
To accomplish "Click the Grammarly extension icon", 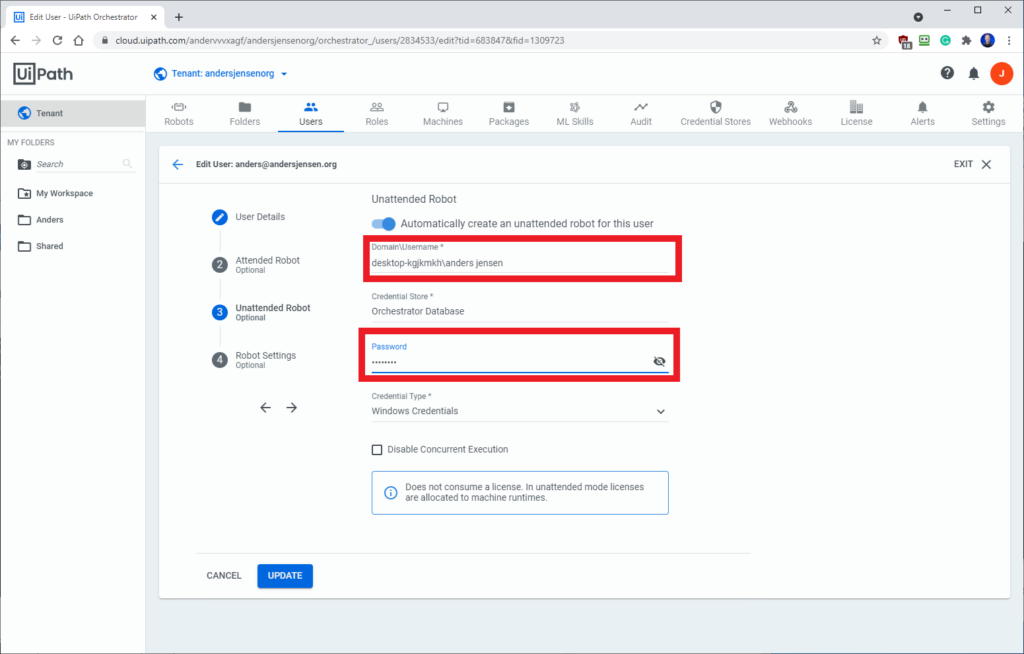I will click(x=945, y=41).
